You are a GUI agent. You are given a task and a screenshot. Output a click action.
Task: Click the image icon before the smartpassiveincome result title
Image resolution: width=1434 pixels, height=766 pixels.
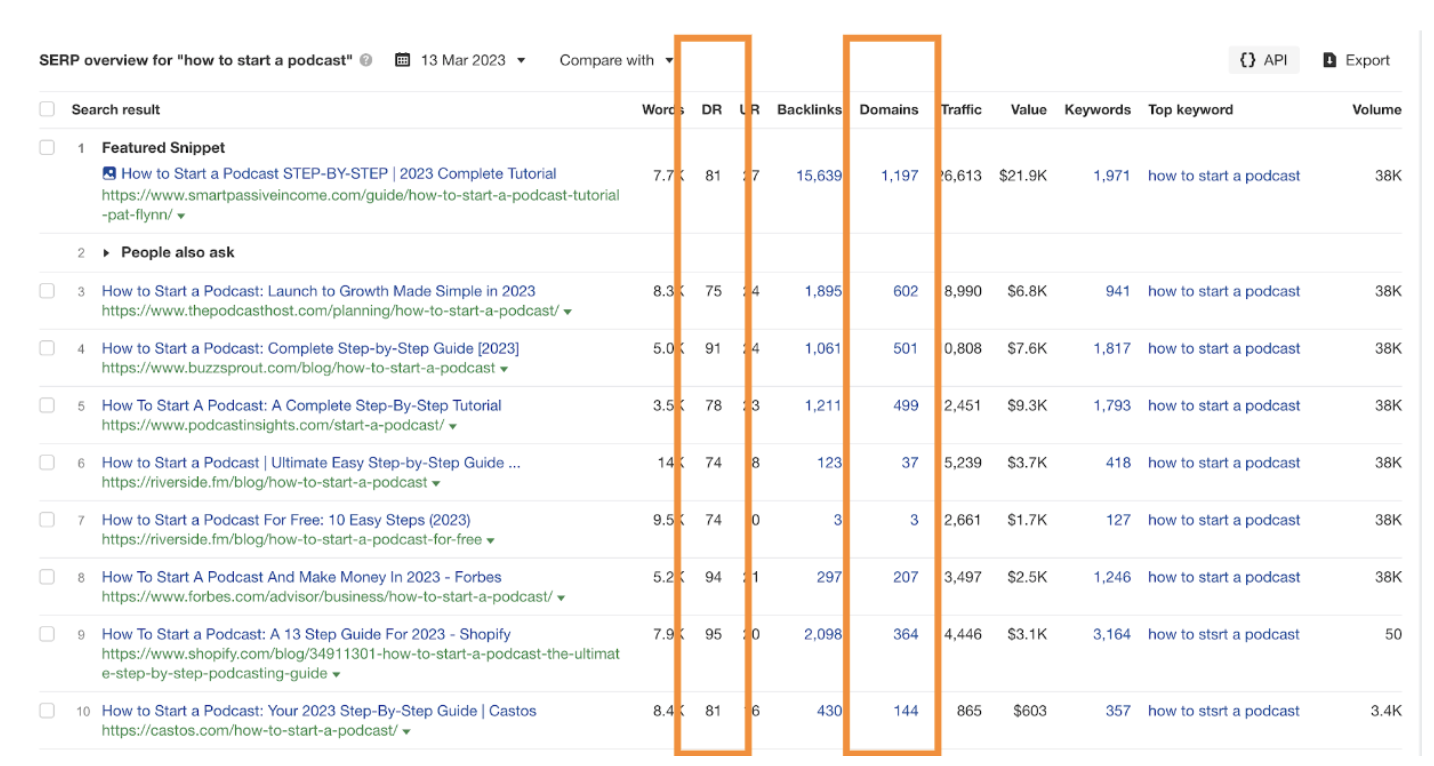point(109,173)
